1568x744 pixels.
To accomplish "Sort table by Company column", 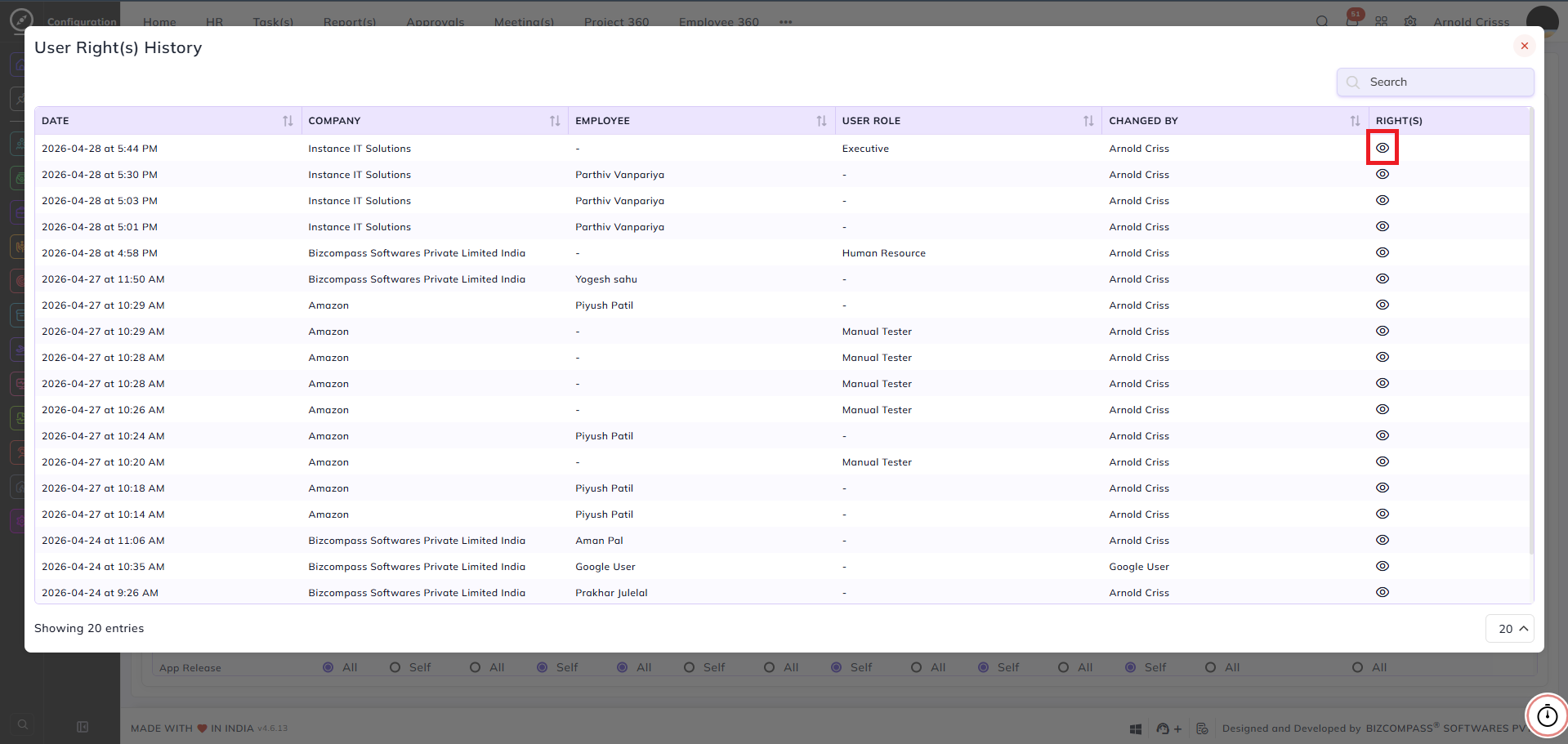I will (x=555, y=121).
